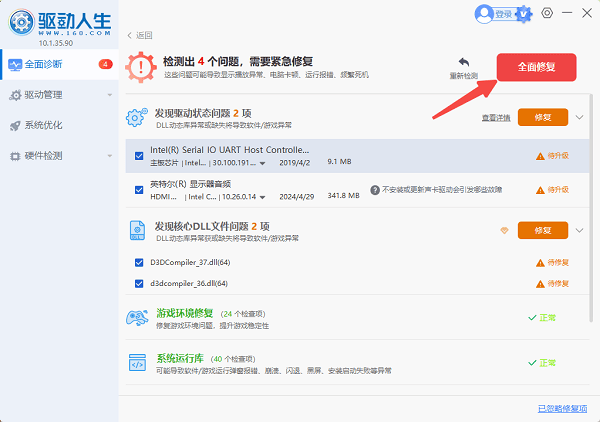
Task: Open the 查看详情 link
Action: click(496, 118)
